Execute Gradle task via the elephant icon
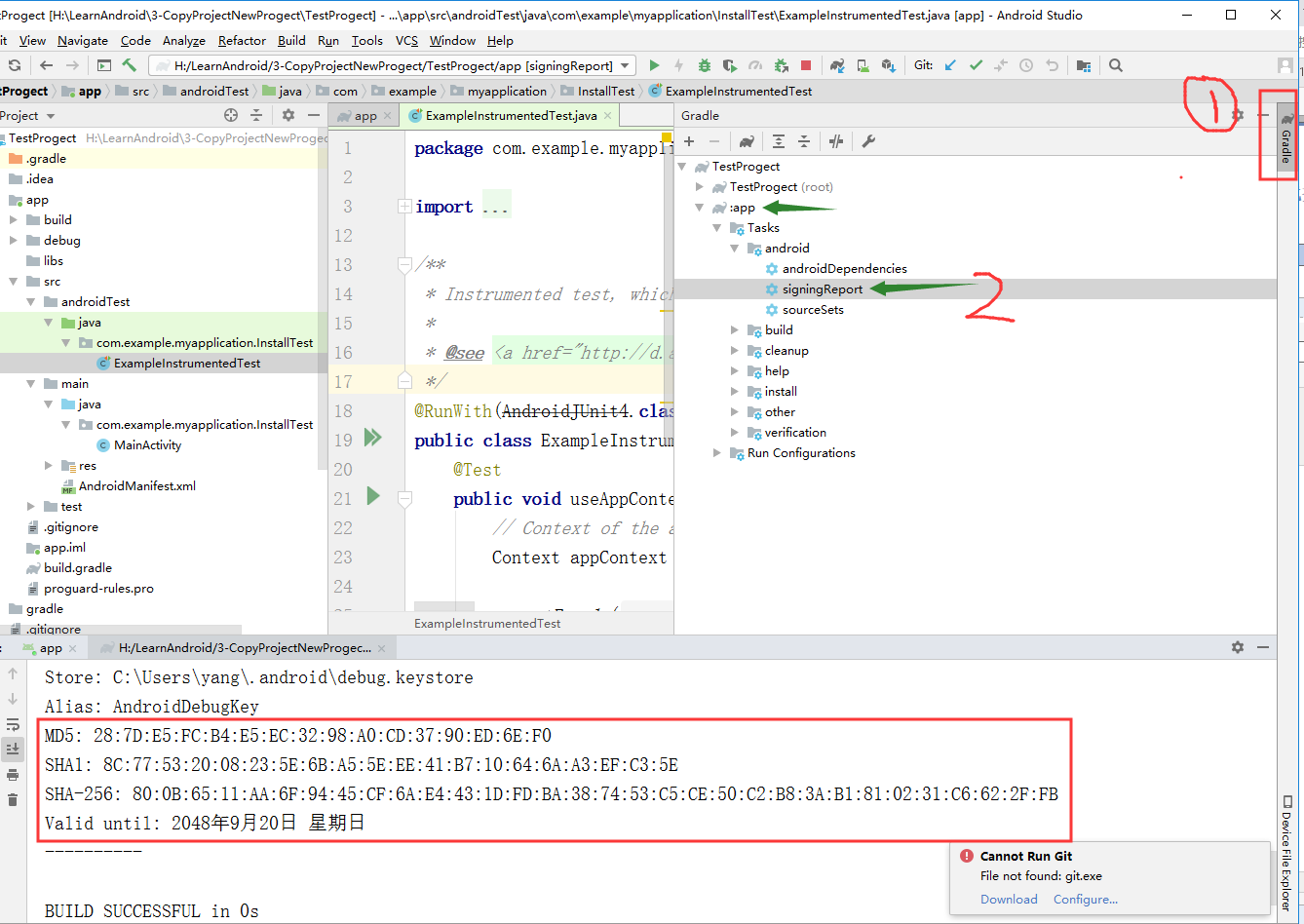Viewport: 1304px width, 924px height. tap(747, 141)
